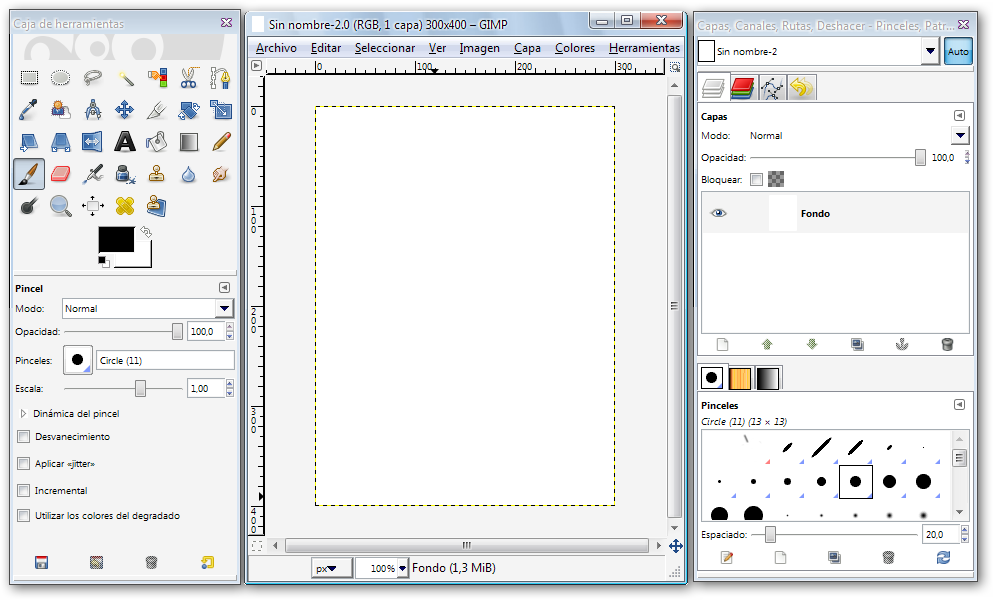Select the Pencil tool
The height and width of the screenshot is (600, 993).
pyautogui.click(x=221, y=142)
